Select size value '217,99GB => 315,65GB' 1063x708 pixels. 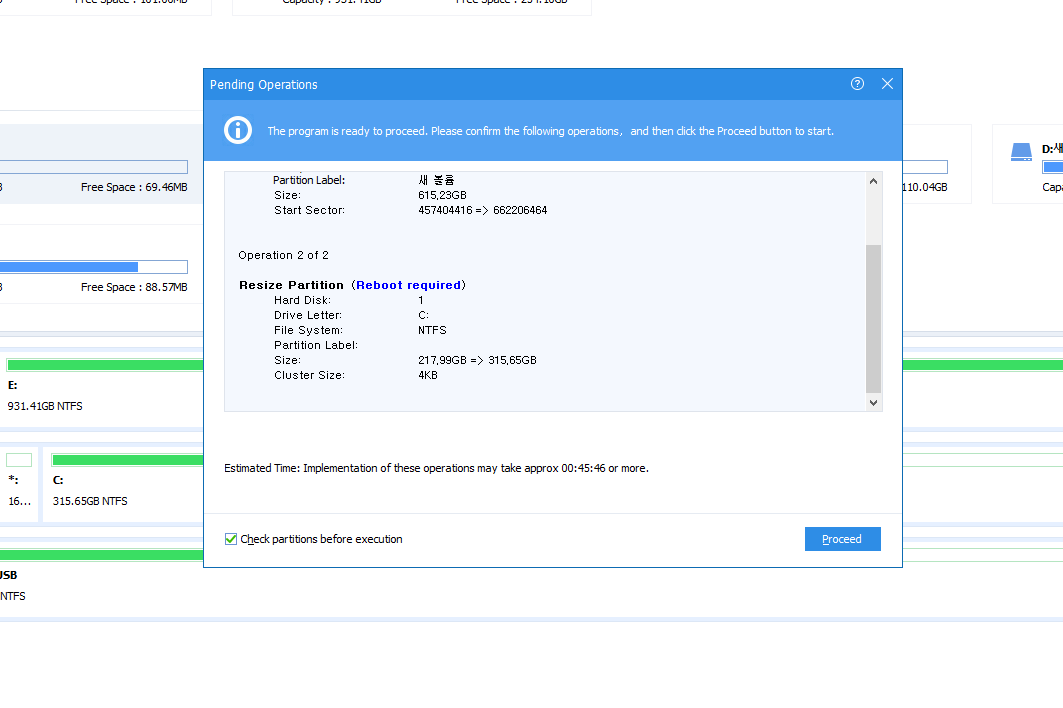coord(477,360)
